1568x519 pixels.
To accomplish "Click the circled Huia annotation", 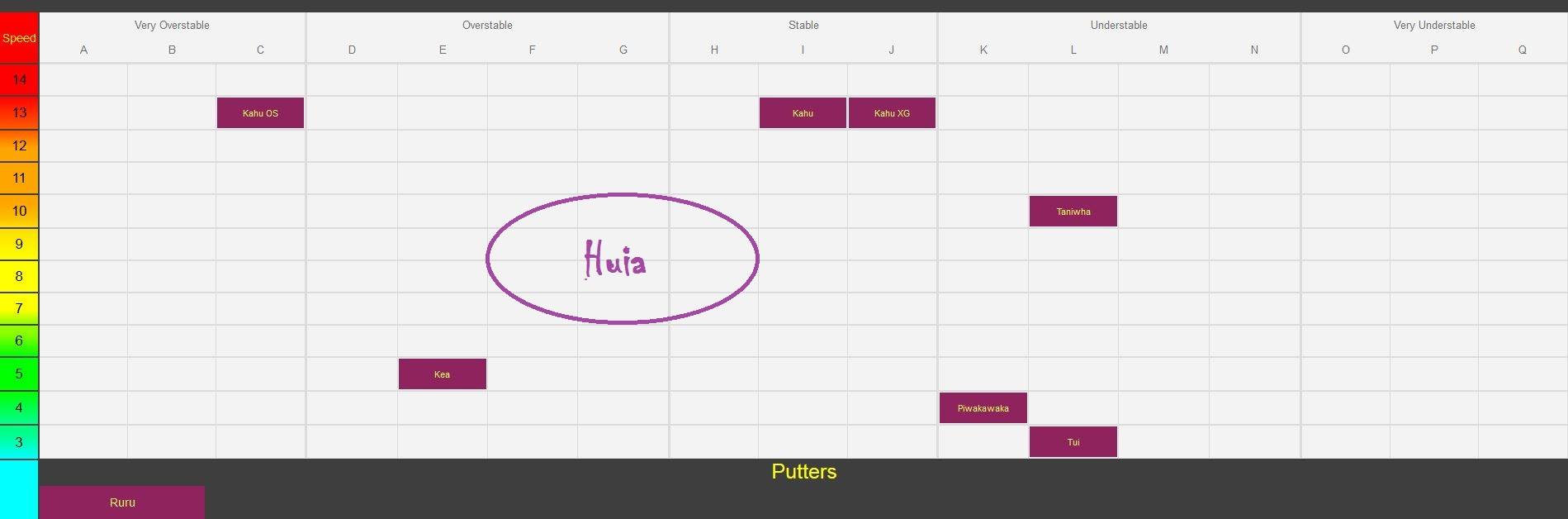I will [x=623, y=259].
